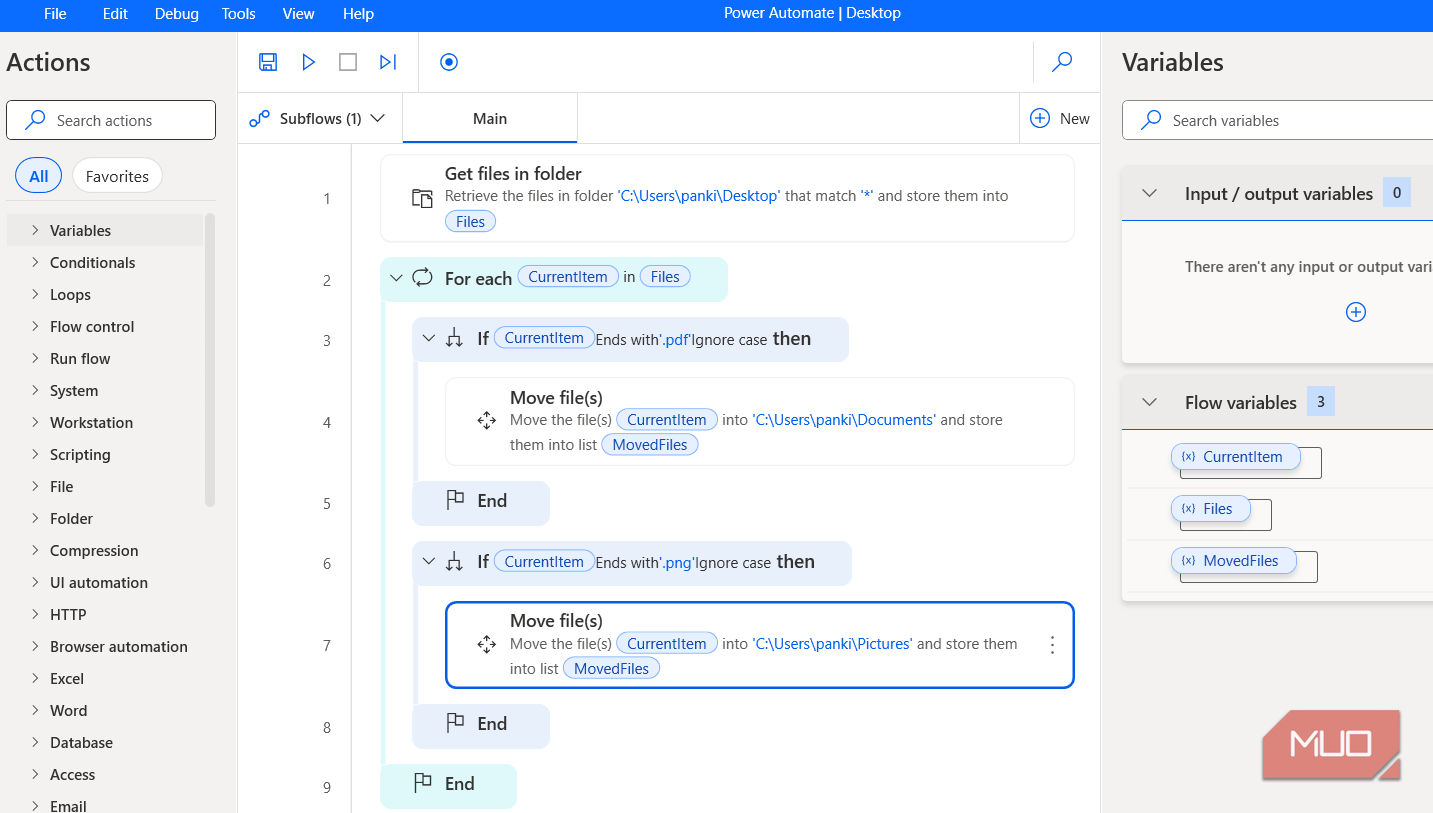The height and width of the screenshot is (813, 1433).
Task: Select the All actions filter
Action: click(38, 176)
